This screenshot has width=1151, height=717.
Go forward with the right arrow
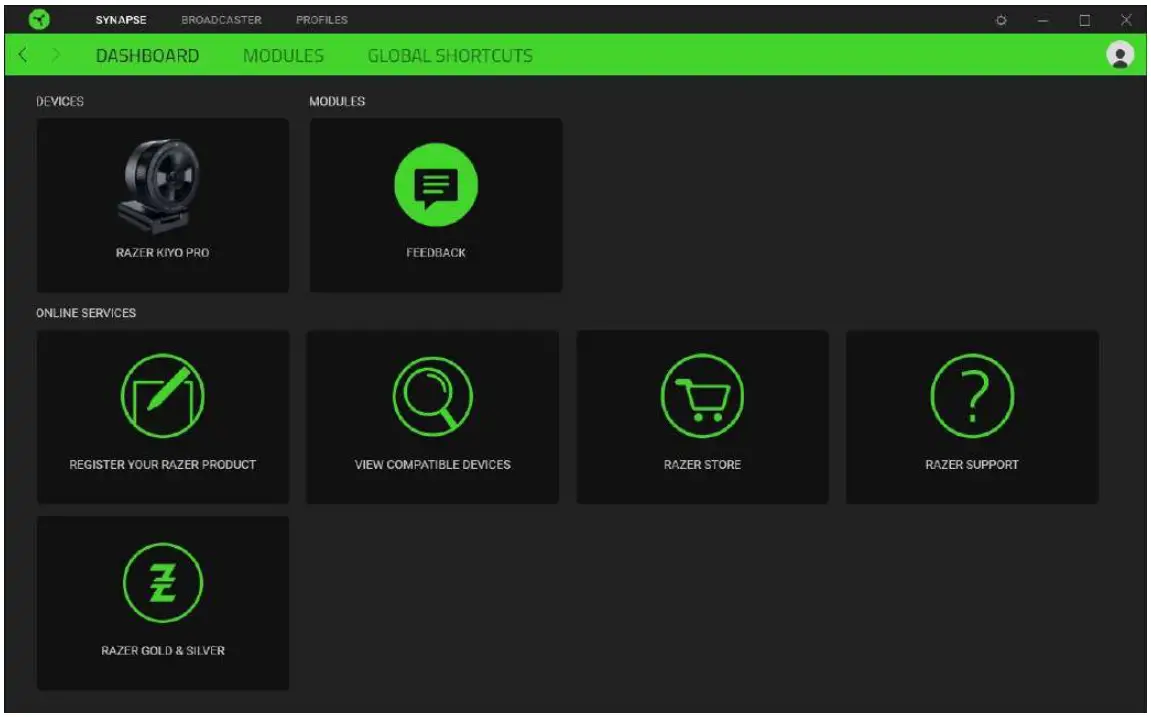point(56,55)
